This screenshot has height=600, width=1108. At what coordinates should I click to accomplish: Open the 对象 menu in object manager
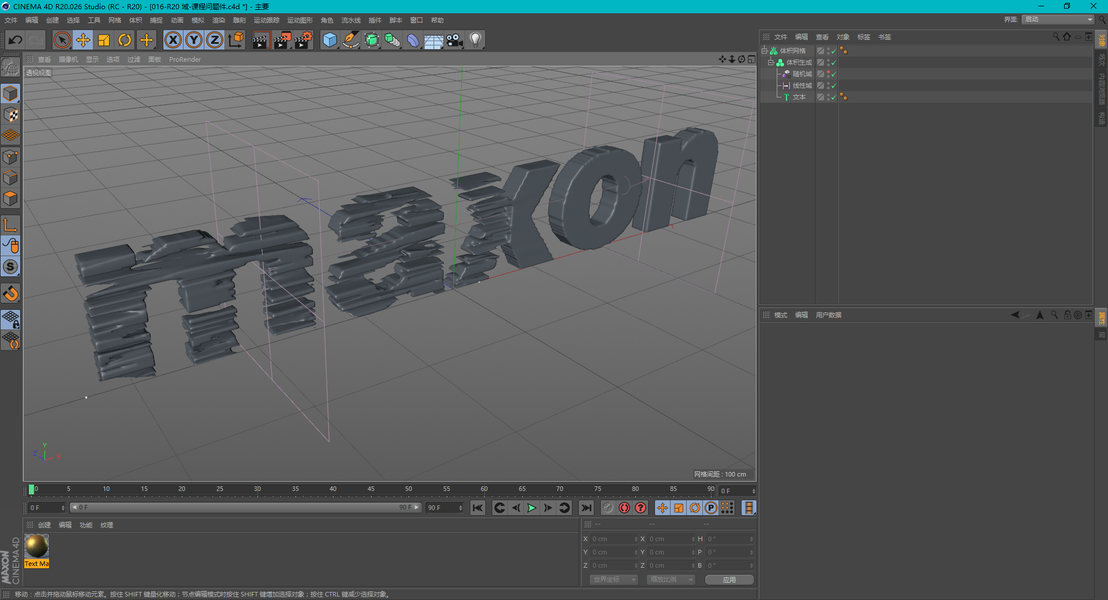pos(842,37)
